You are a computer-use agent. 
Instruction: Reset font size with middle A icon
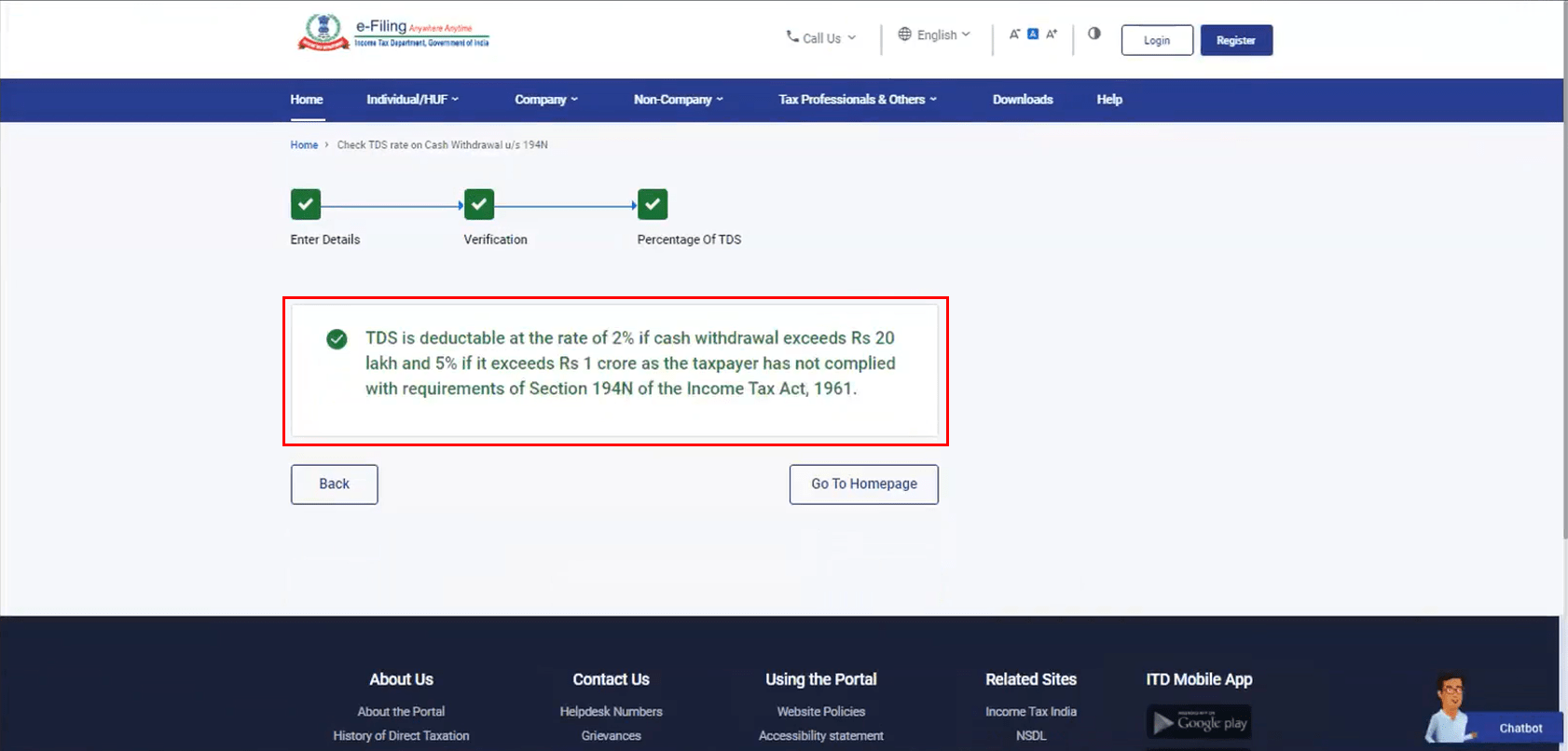[1033, 34]
